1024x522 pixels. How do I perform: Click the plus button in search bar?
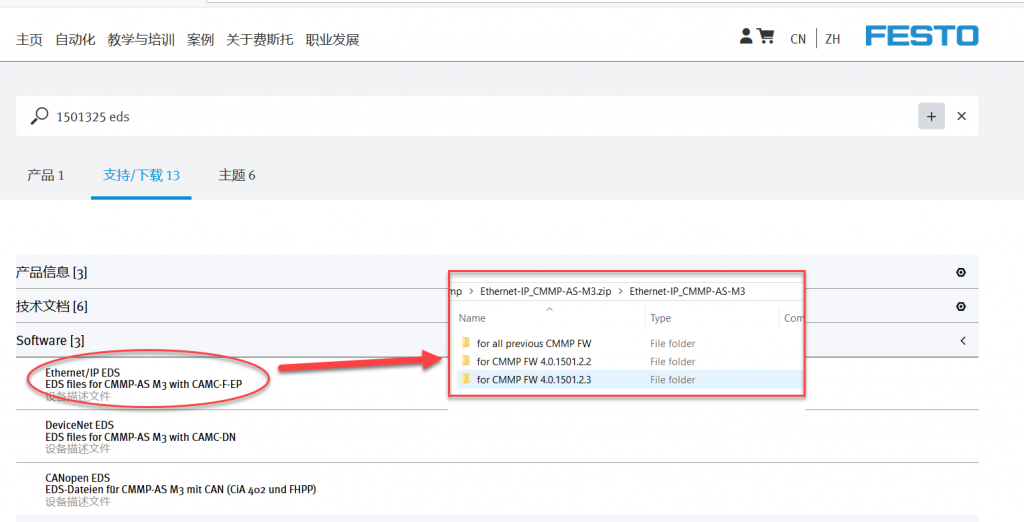(x=931, y=116)
